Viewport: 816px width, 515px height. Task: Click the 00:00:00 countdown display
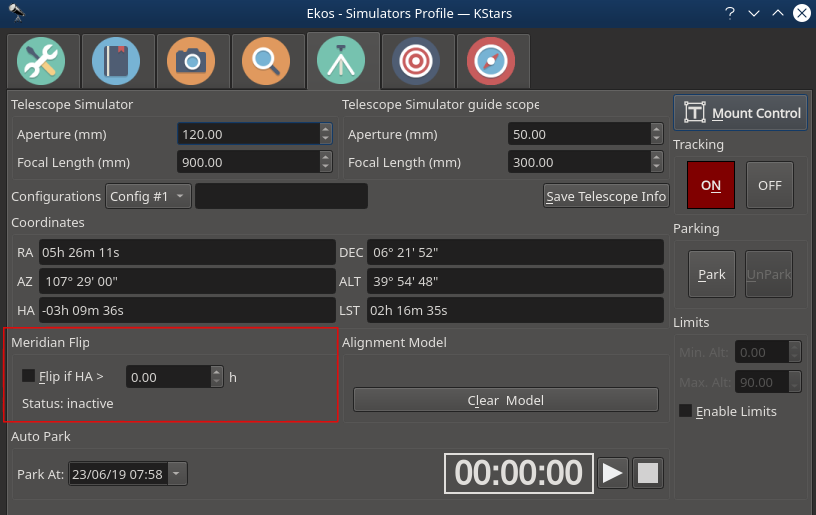[x=518, y=473]
